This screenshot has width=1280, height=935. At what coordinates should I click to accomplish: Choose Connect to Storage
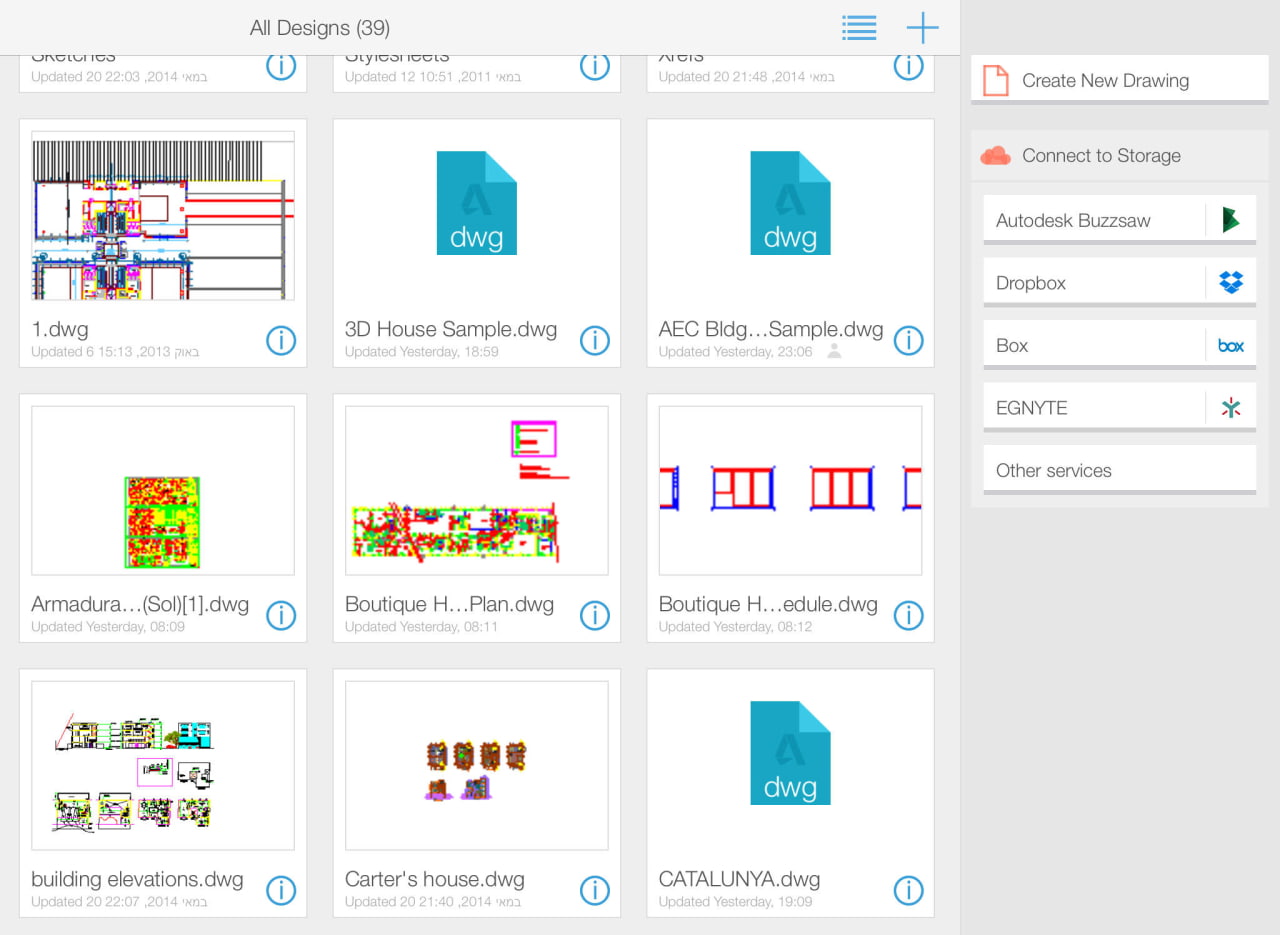click(x=1101, y=155)
